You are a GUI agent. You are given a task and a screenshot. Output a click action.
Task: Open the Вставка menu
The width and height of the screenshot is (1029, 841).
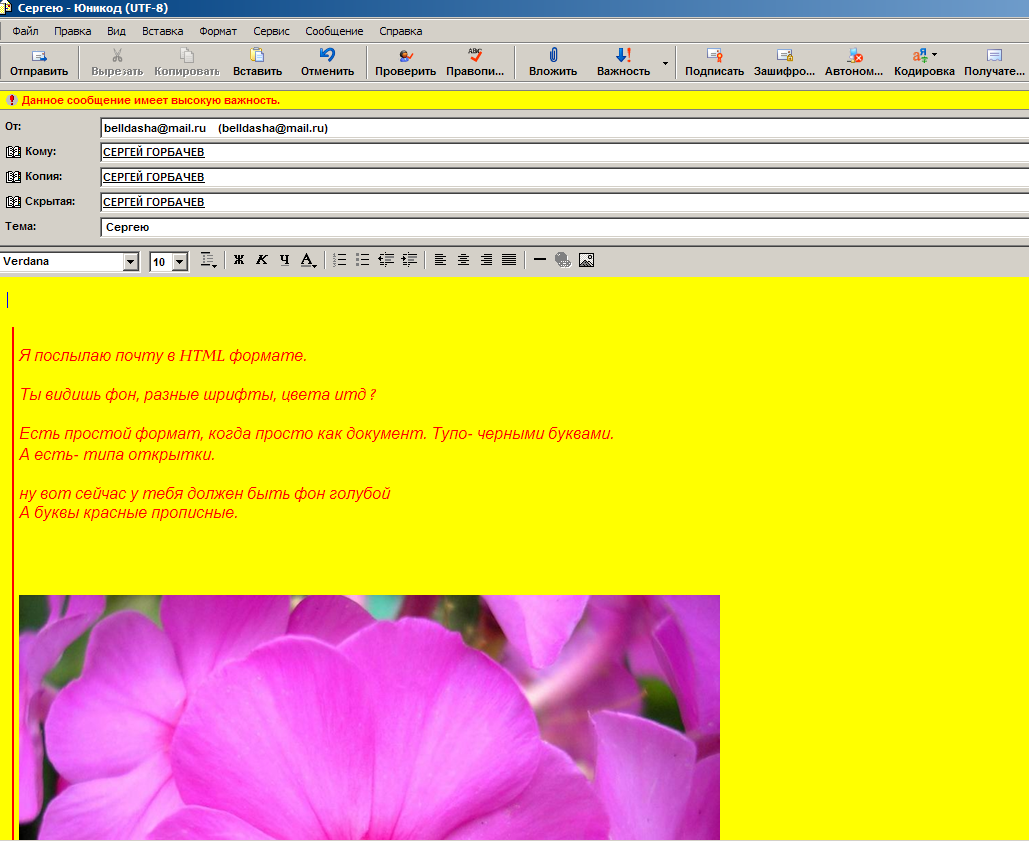[163, 31]
